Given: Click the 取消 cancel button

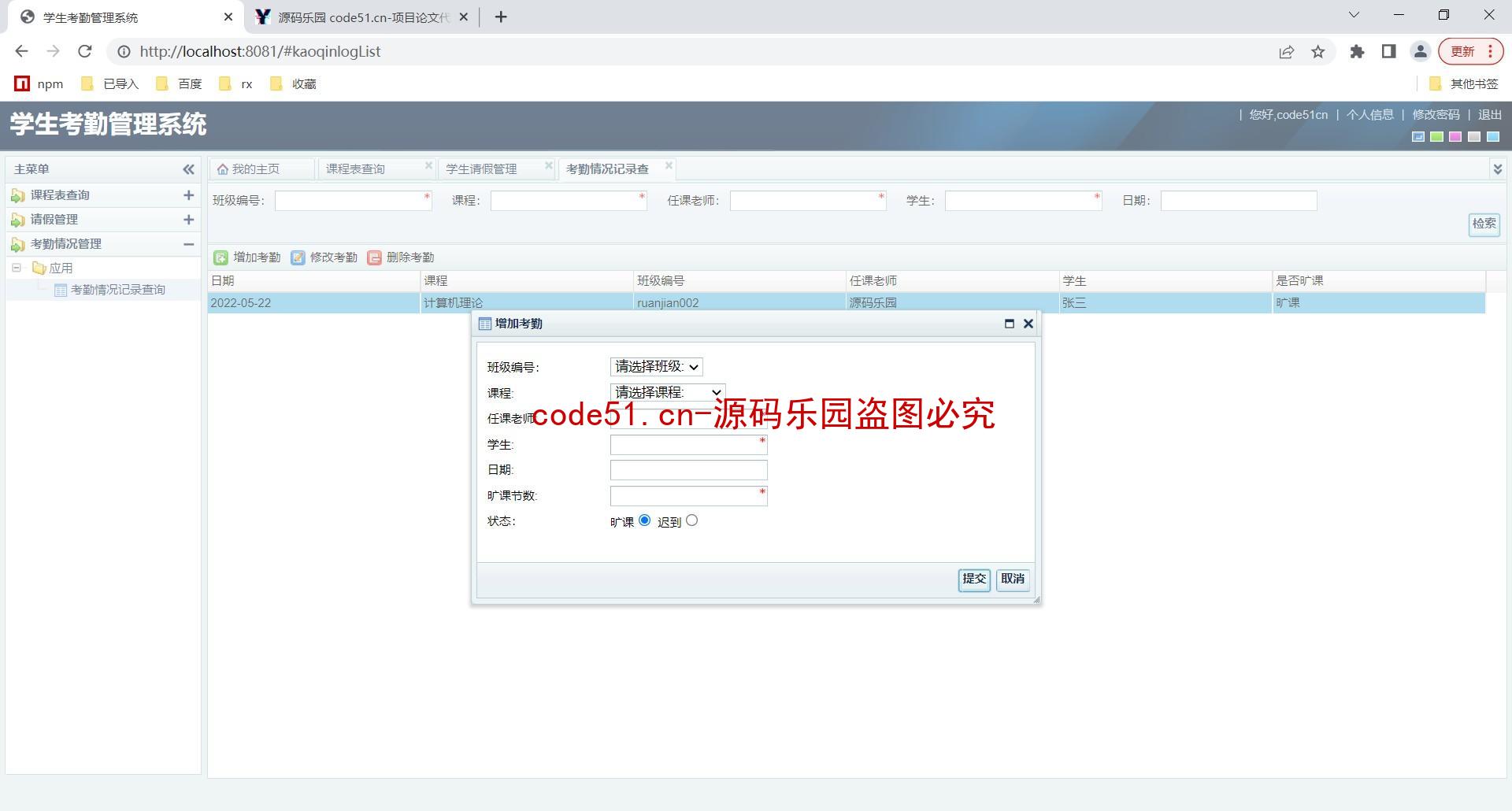Looking at the screenshot, I should pyautogui.click(x=1013, y=580).
